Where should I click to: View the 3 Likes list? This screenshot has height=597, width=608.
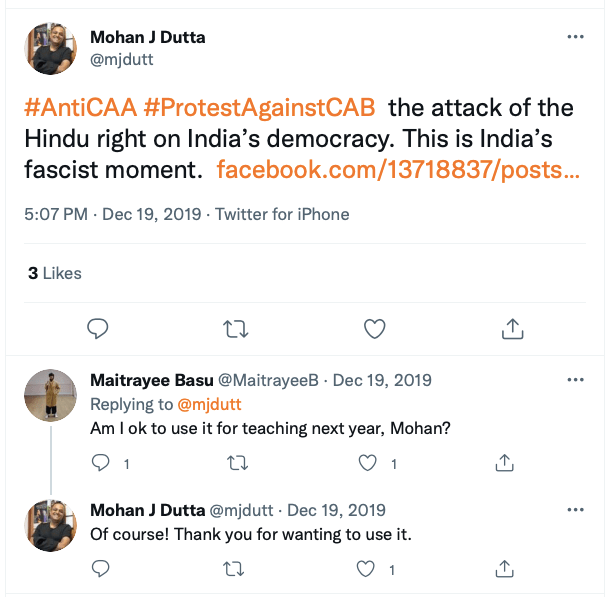[x=55, y=273]
